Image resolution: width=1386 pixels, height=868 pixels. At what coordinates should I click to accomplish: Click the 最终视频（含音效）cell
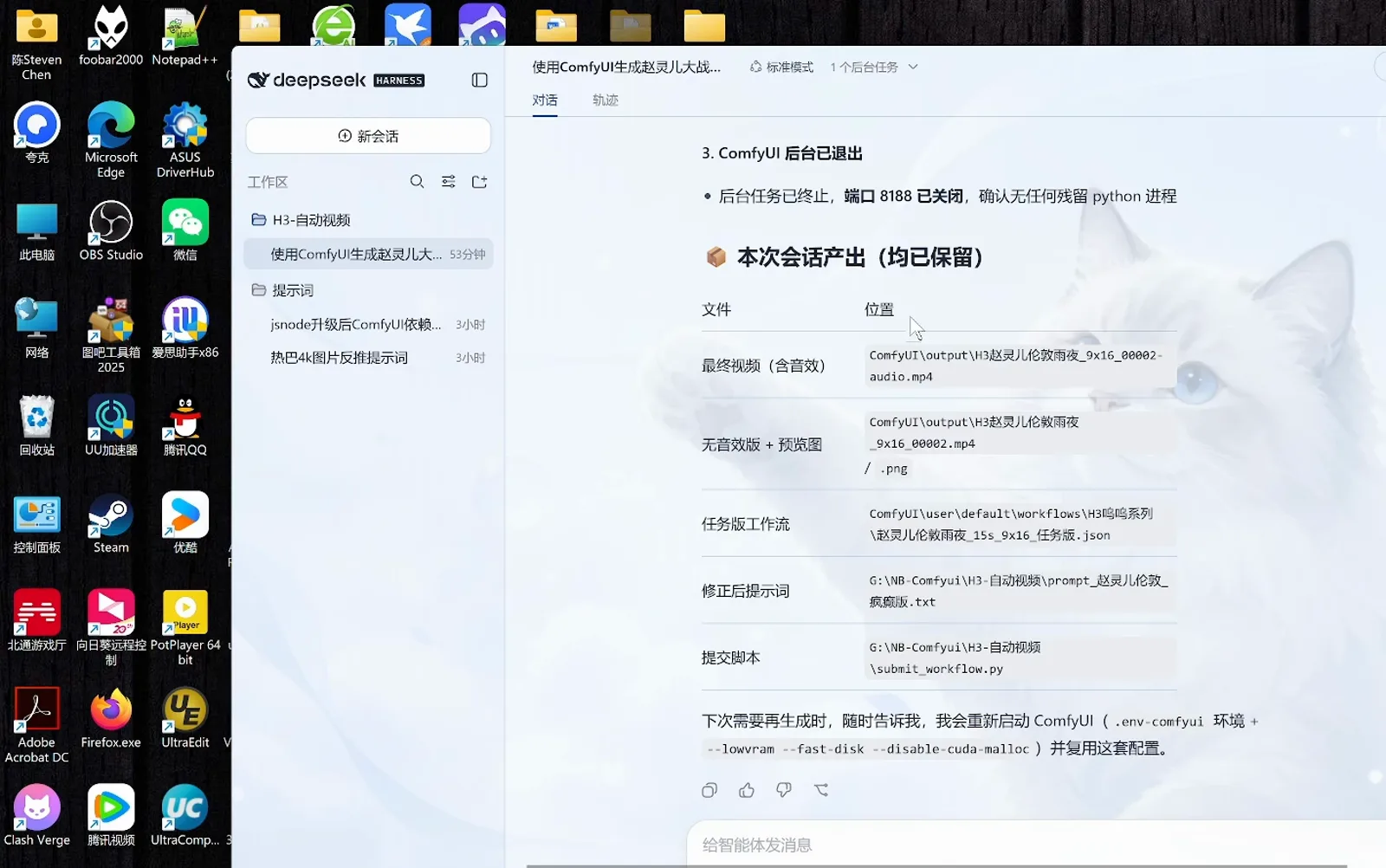763,366
